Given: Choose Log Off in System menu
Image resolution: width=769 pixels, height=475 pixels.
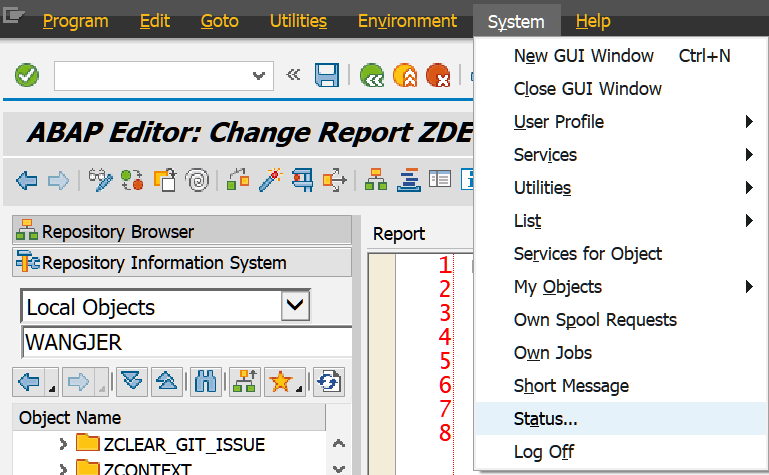Looking at the screenshot, I should point(621,451).
